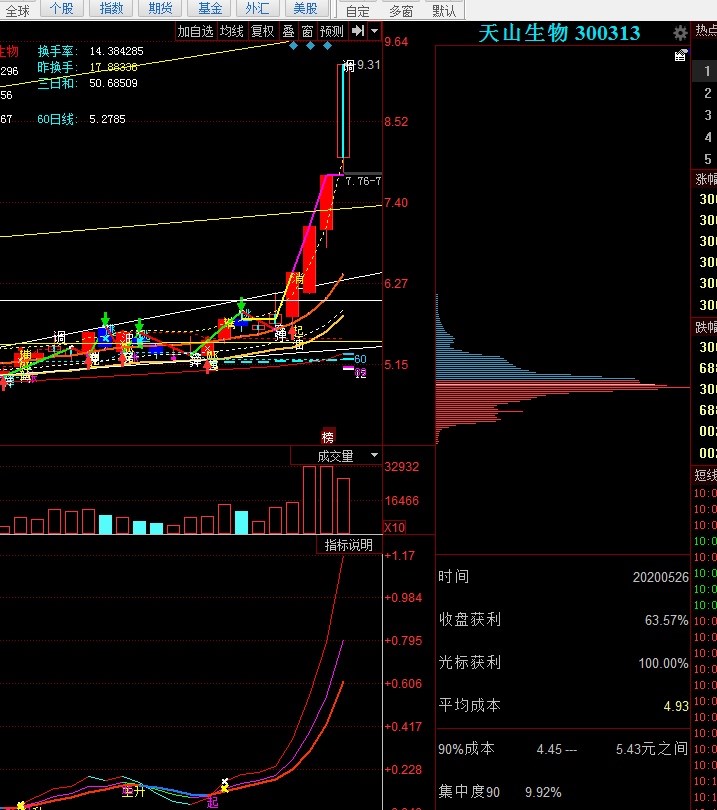
Task: Open 指标说明 indicator description
Action: 348,545
